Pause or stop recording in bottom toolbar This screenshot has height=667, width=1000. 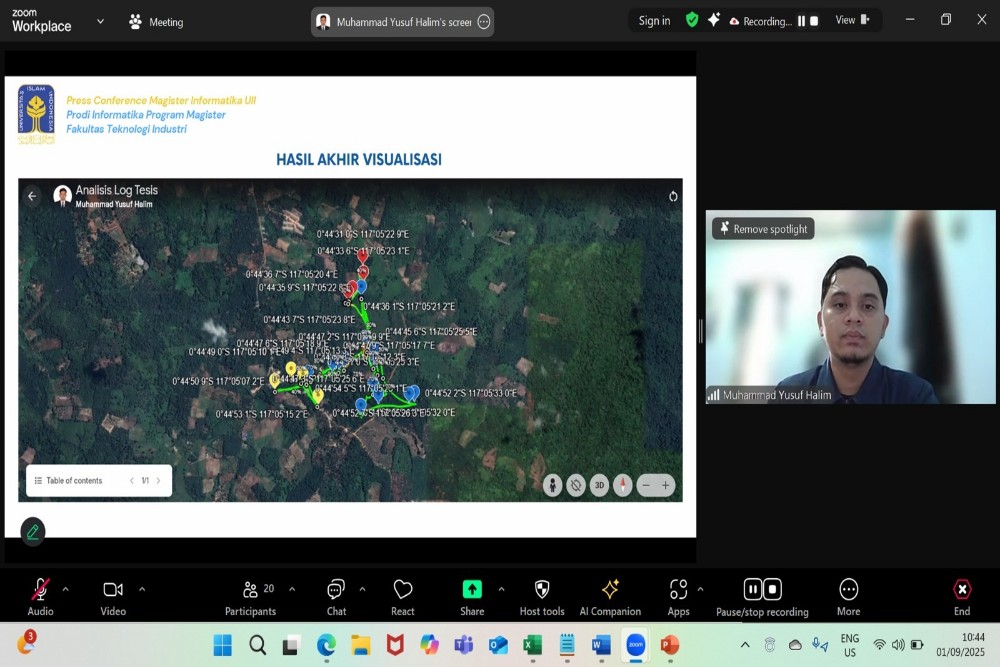tap(762, 590)
